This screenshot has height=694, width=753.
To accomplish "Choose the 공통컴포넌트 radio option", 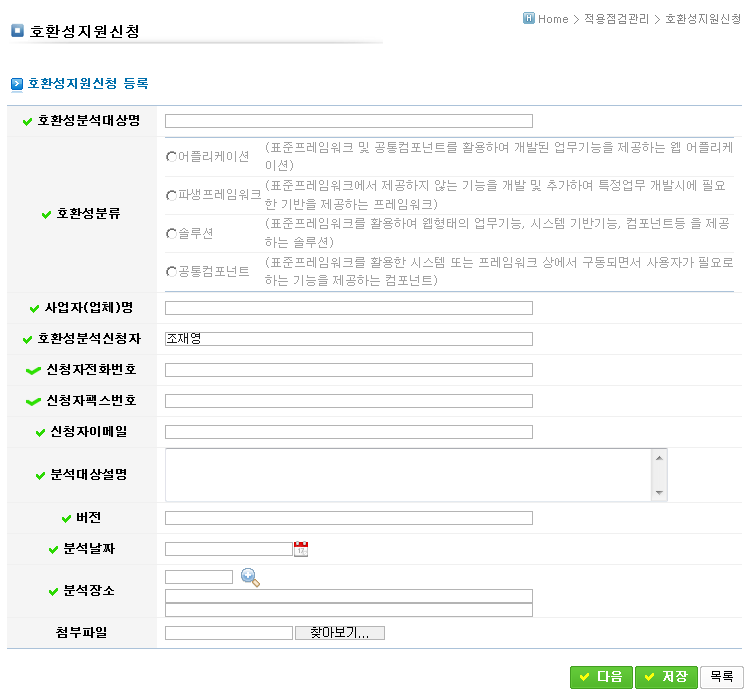I will 171,272.
